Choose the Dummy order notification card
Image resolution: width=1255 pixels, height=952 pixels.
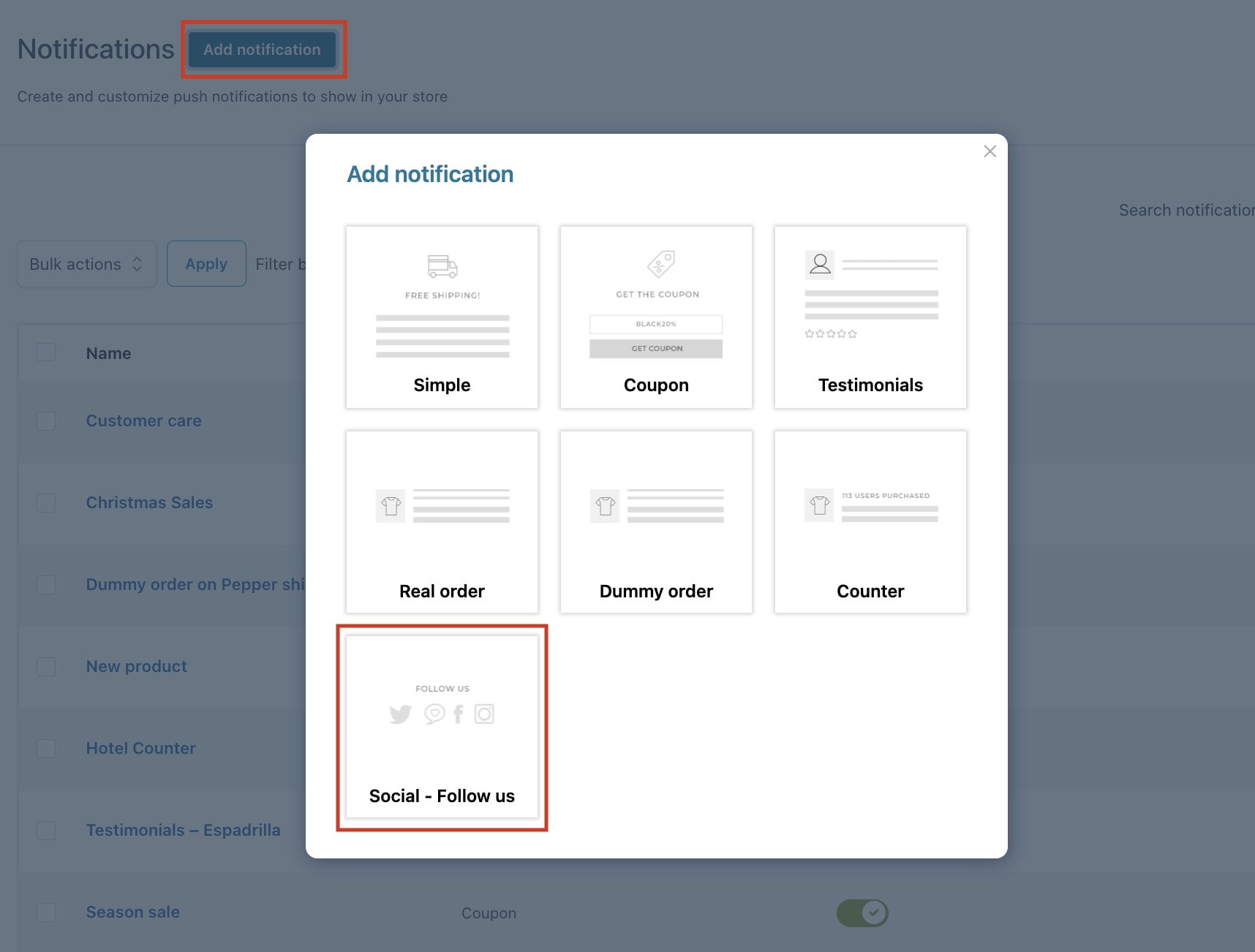656,522
